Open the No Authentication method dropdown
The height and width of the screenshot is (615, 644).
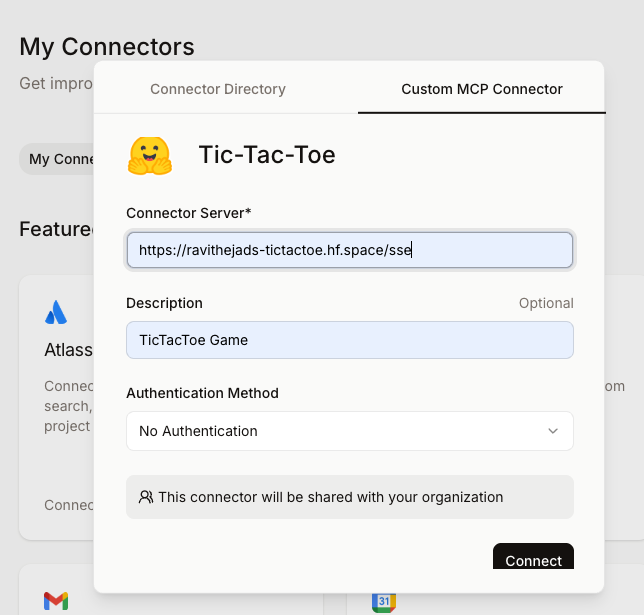(x=349, y=431)
